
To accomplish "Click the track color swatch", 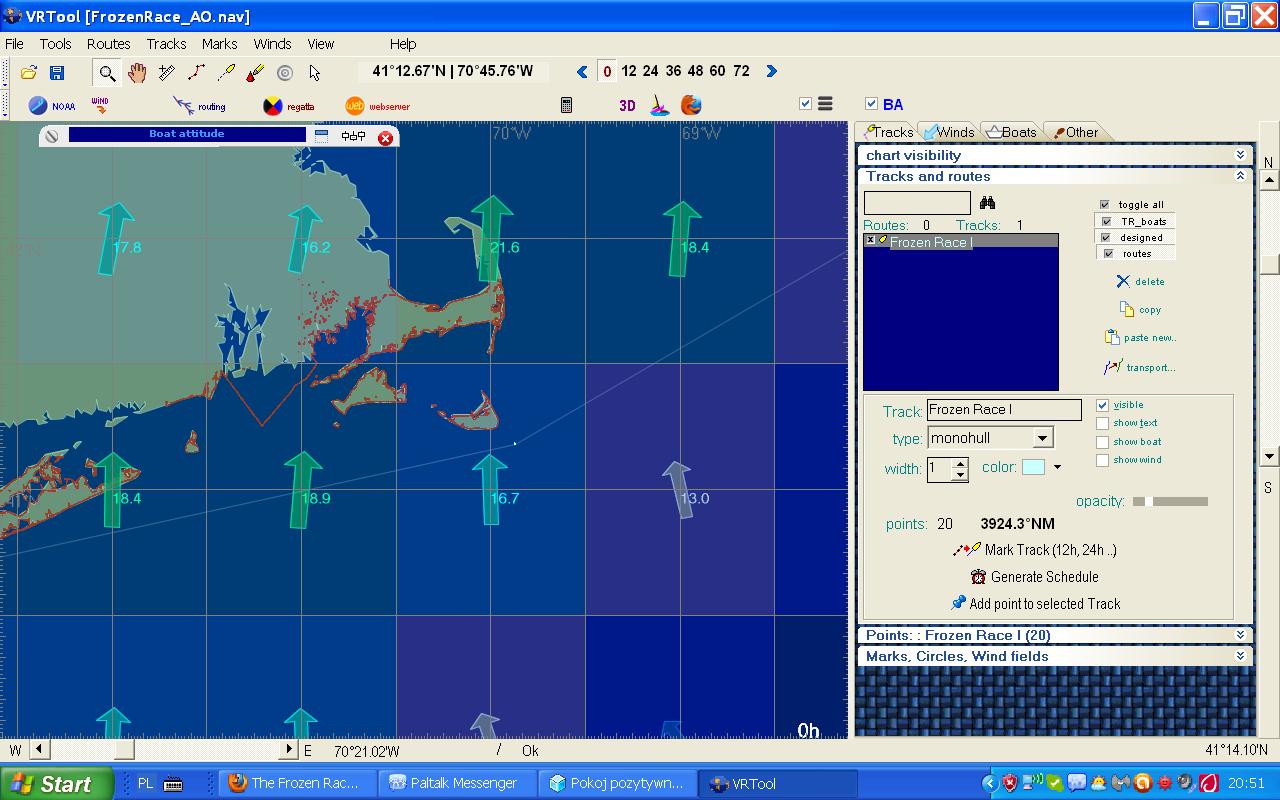I will point(1033,467).
